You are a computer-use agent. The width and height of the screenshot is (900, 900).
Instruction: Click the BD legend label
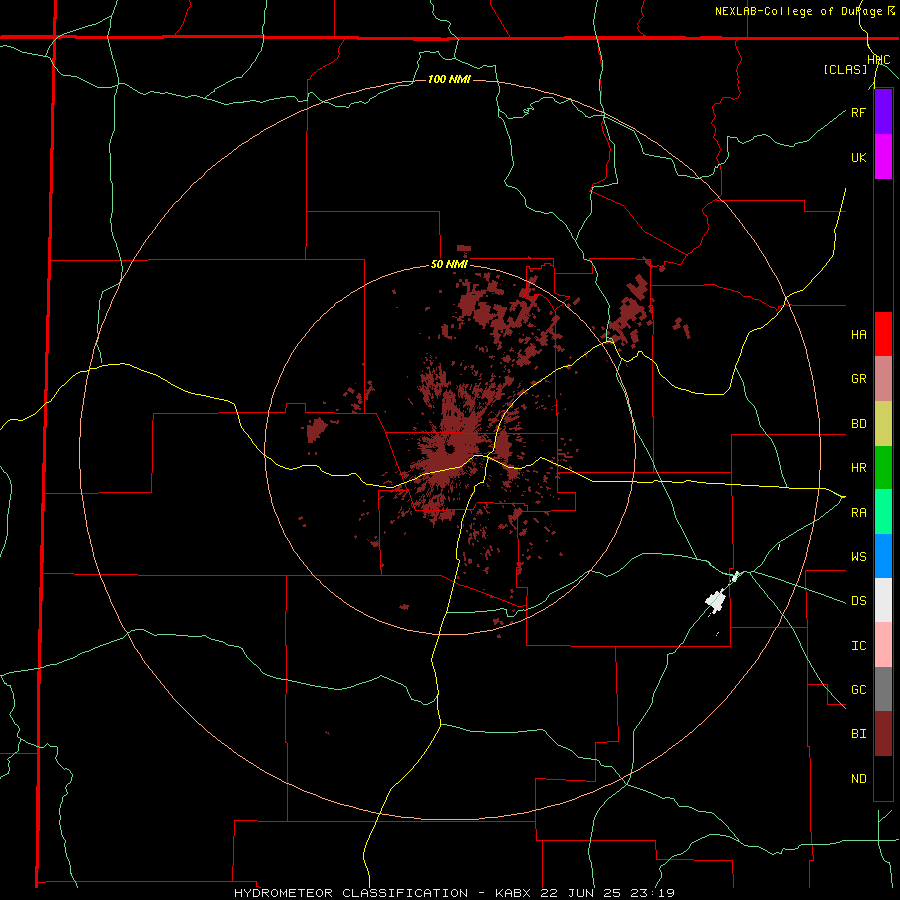[858, 424]
